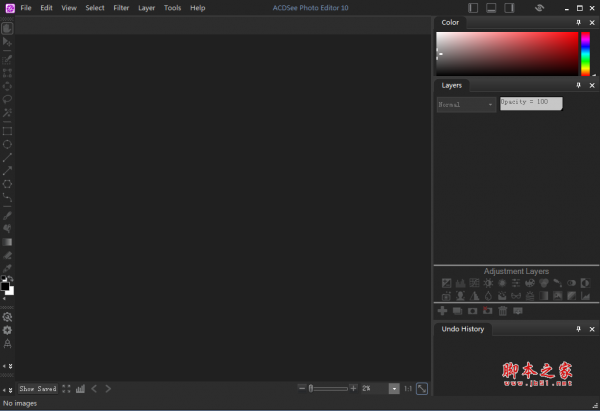The image size is (600, 411).
Task: Select the Polygon tool
Action: tap(7, 184)
